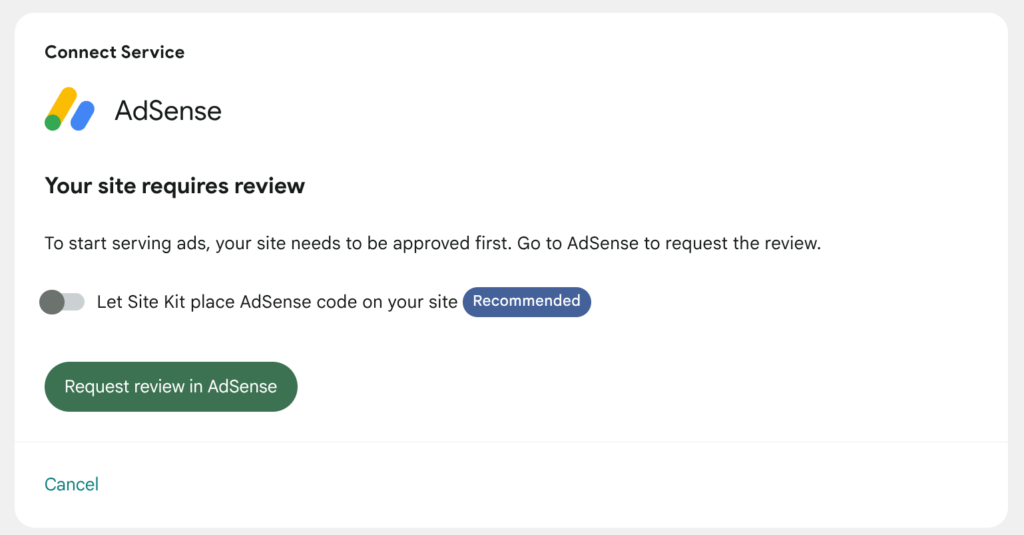
Task: Click the blue Recommended badge
Action: click(x=526, y=301)
